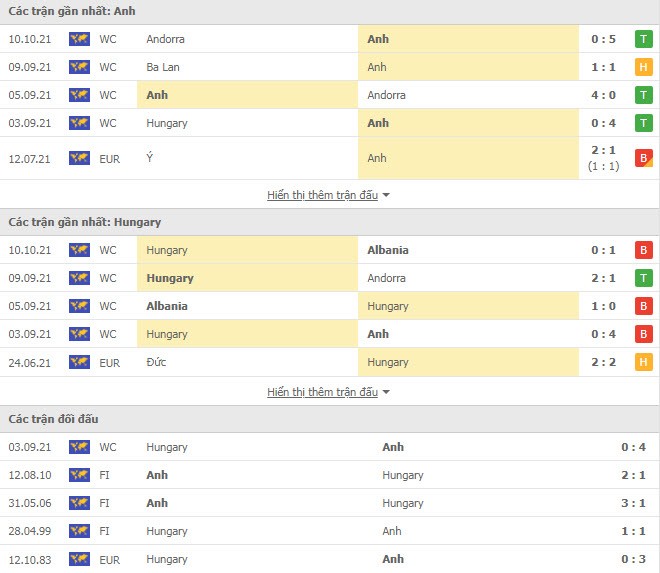Click the orange H badge for Ba Lan match
Image resolution: width=660 pixels, height=573 pixels.
click(643, 67)
